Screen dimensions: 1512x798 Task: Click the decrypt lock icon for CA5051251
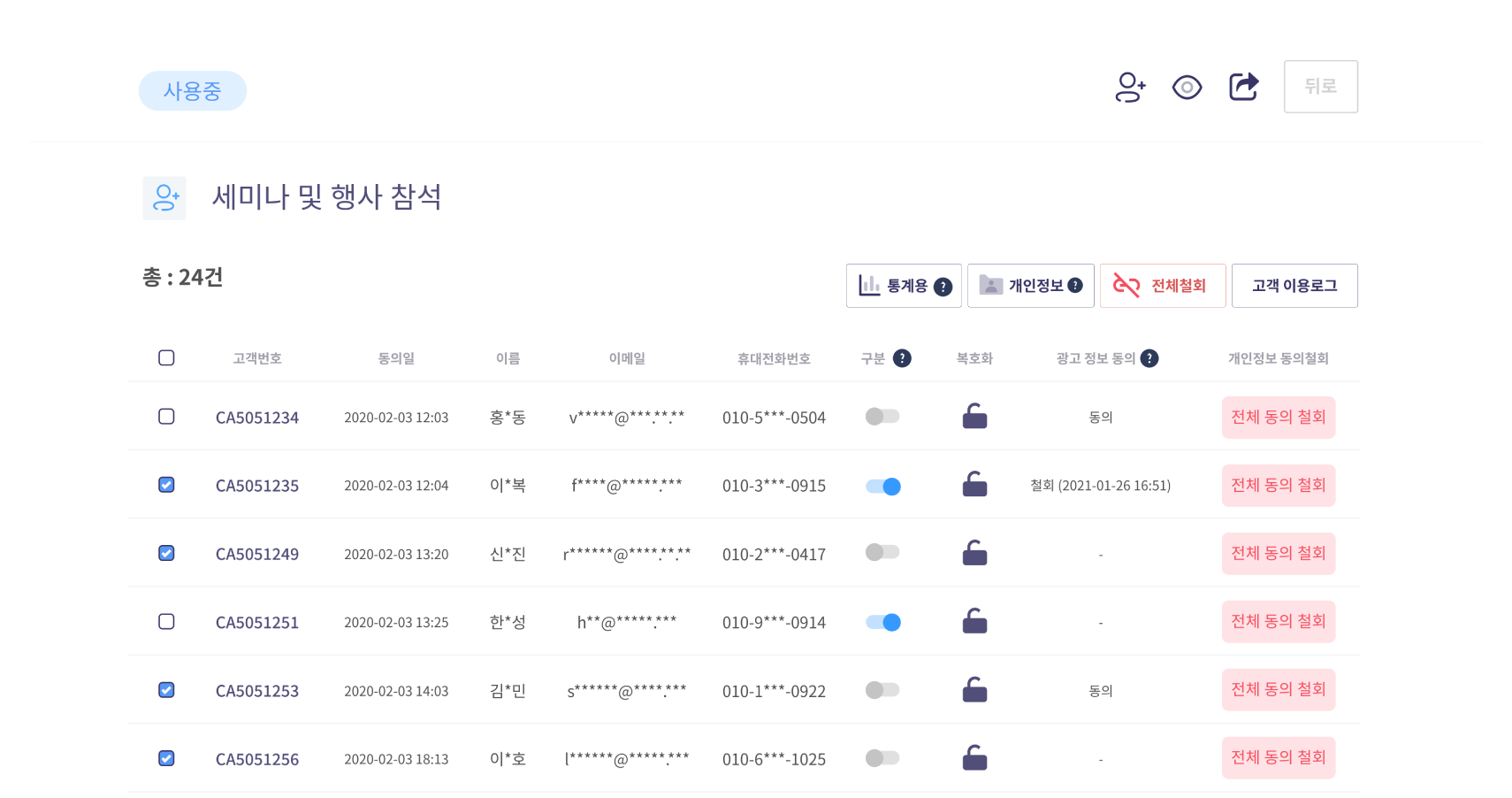[x=974, y=621]
